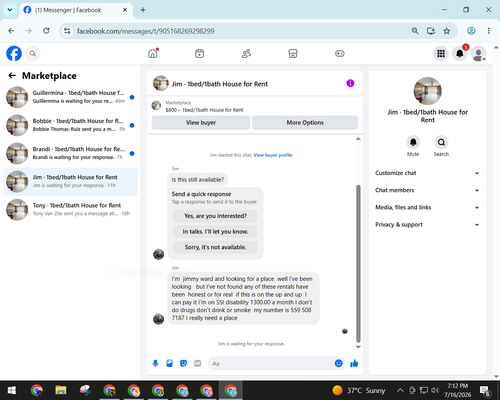Open Guillermina conversation
The height and width of the screenshot is (400, 500).
(70, 97)
